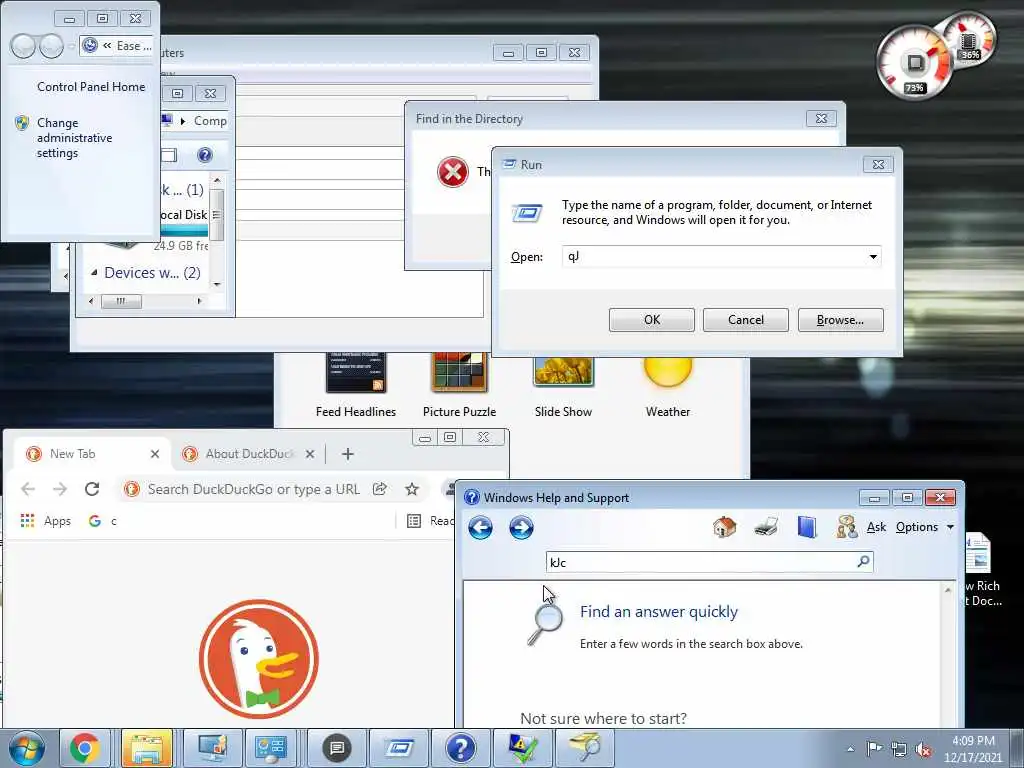This screenshot has height=768, width=1024.
Task: Close the New Tab tab
Action: (155, 454)
